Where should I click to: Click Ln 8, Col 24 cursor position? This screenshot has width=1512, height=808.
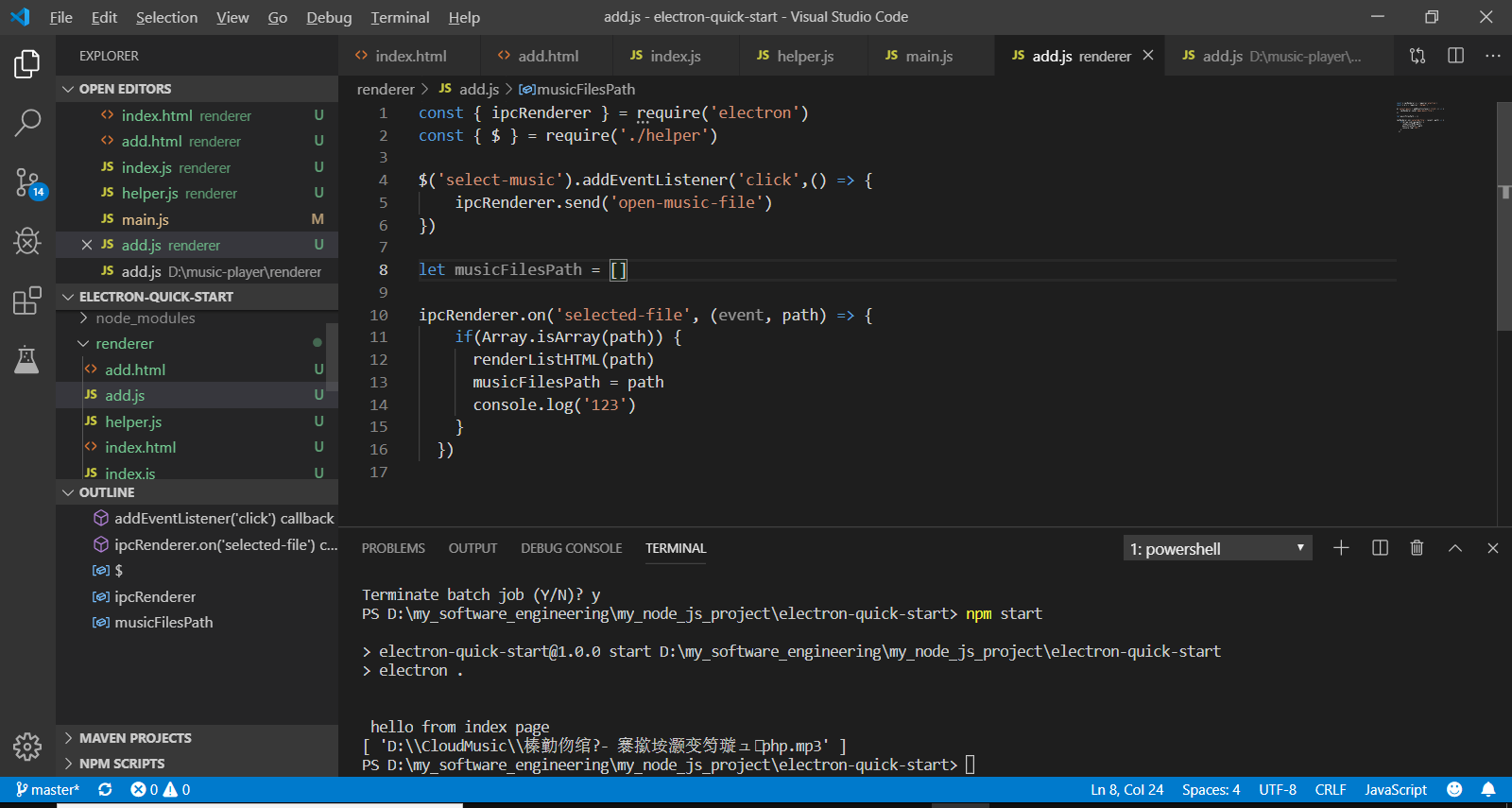pos(1127,789)
